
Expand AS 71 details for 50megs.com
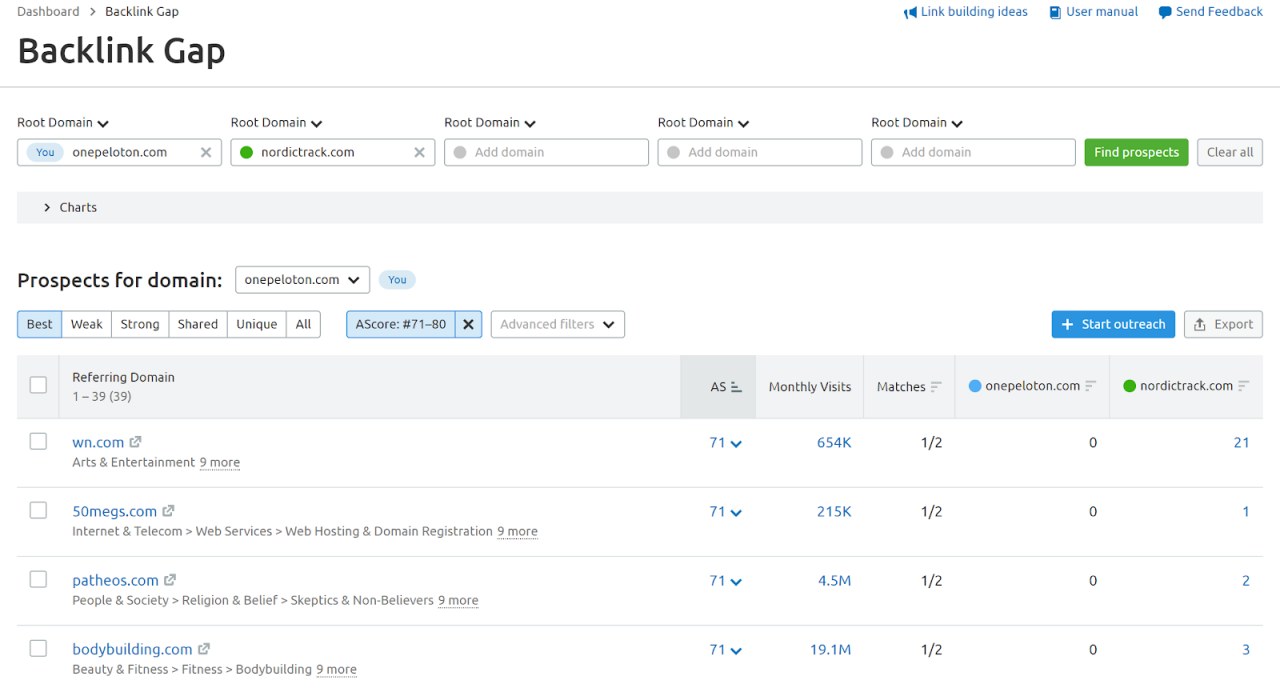pos(726,511)
